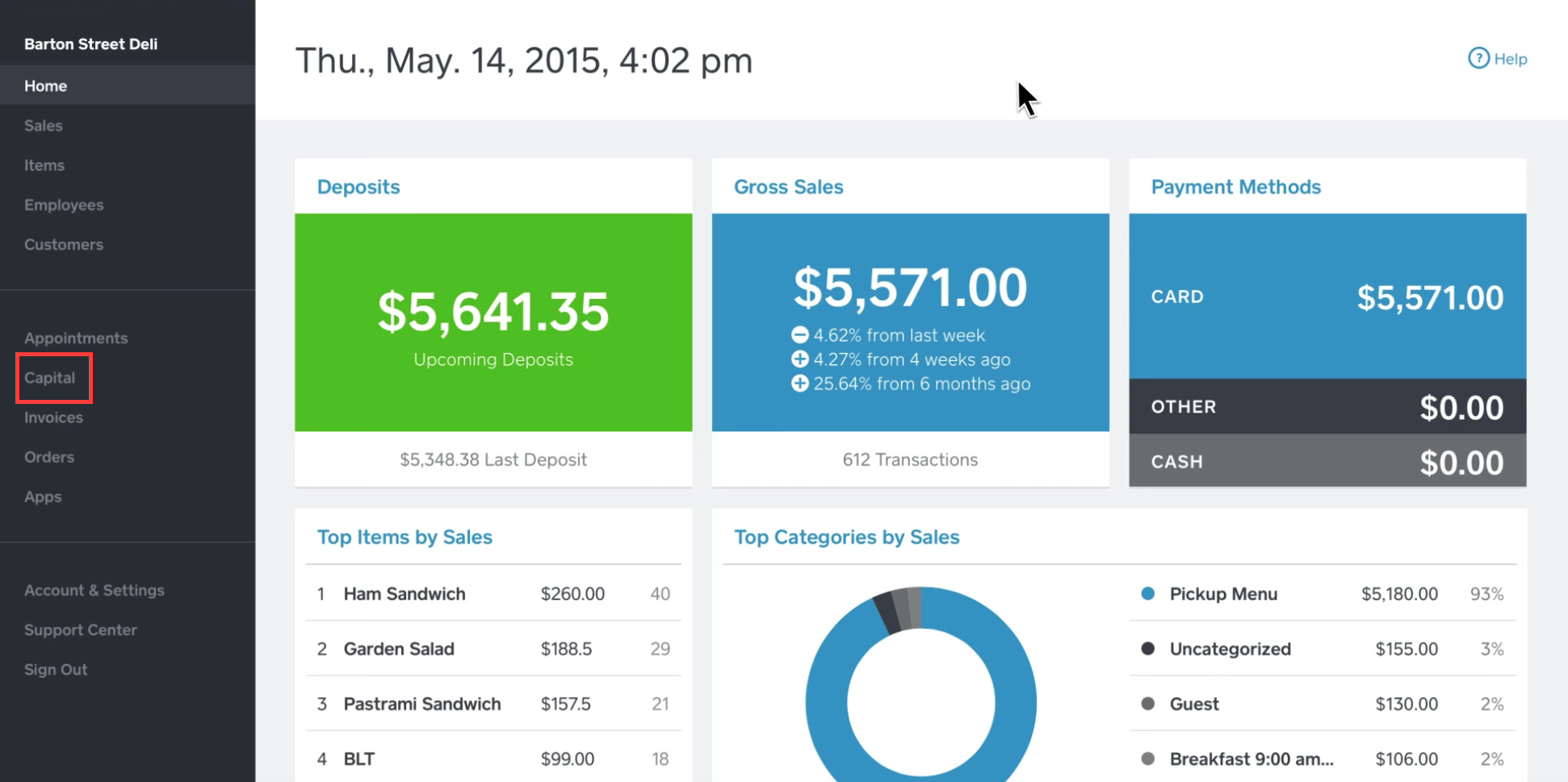Click the plus icon beside 4.27% from 4 weeks ago
The width and height of the screenshot is (1568, 782).
(799, 359)
